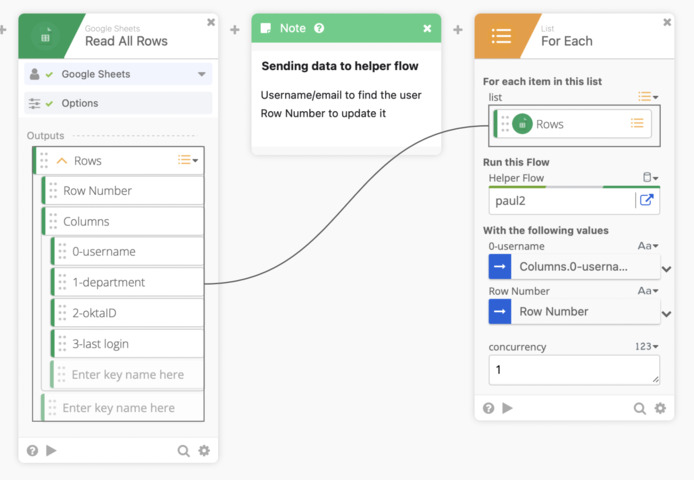694x480 pixels.
Task: Click the Columns.0-username mapped value
Action: pos(574,267)
